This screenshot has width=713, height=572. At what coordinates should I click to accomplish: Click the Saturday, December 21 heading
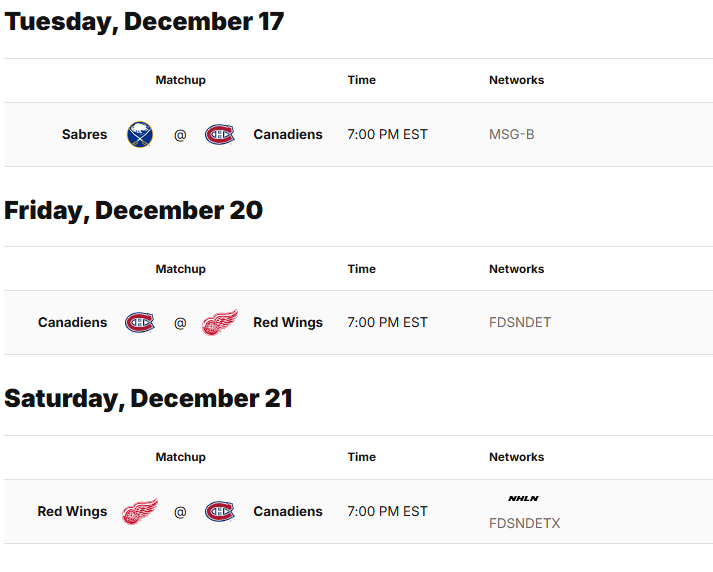pyautogui.click(x=148, y=399)
